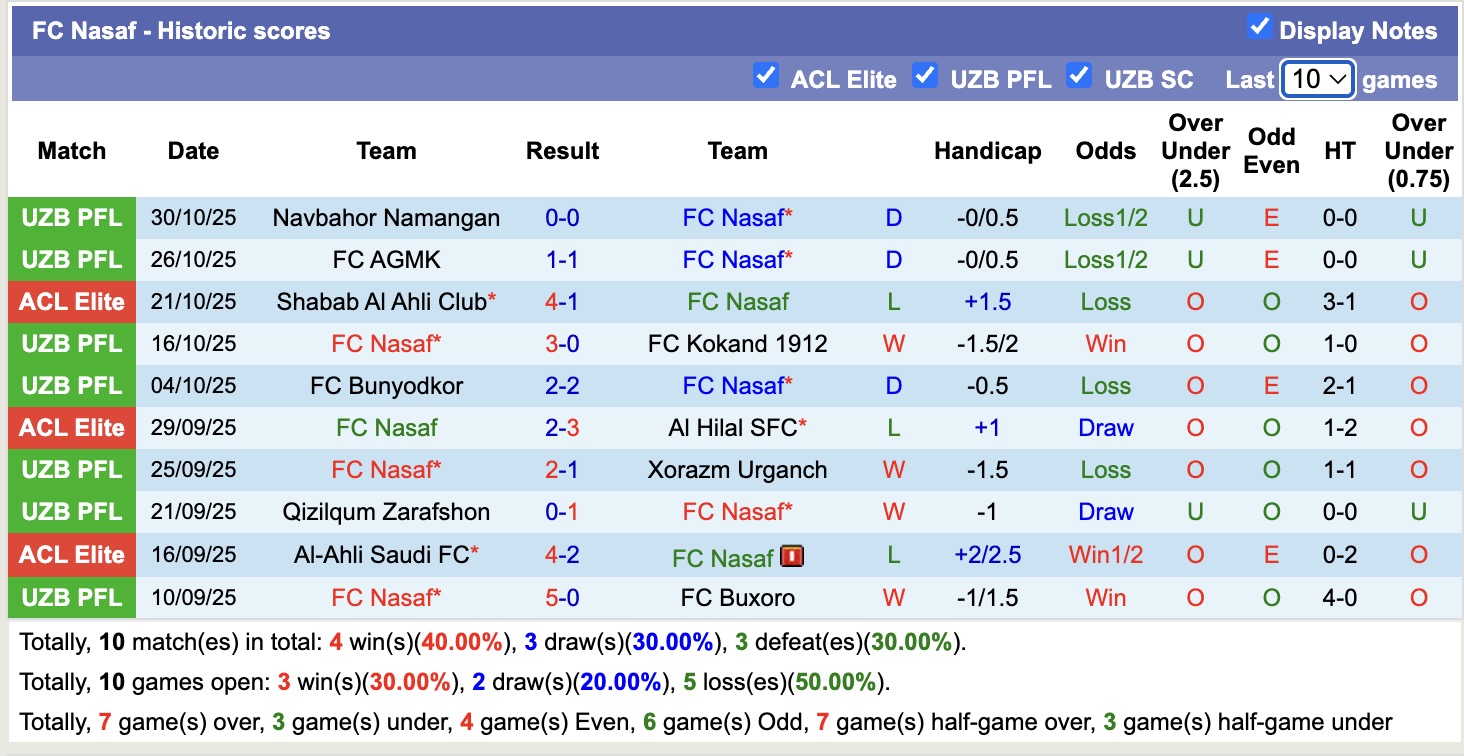Click the UZB PFL badge for 30/10/25 match
This screenshot has height=756, width=1464.
click(x=72, y=218)
